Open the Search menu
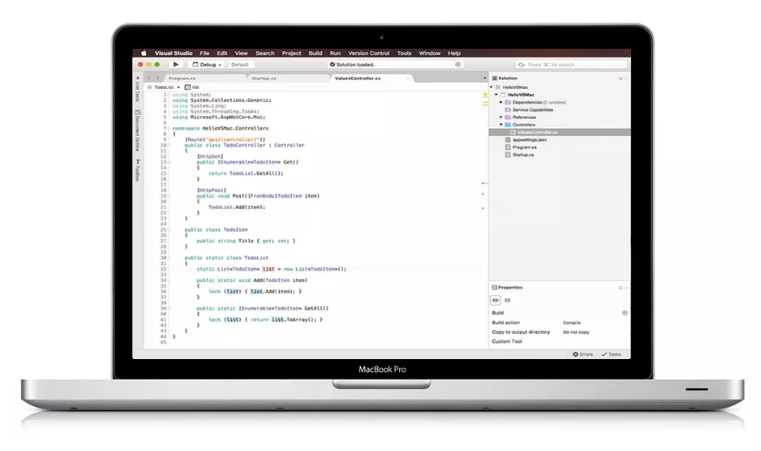The image size is (761, 451). point(265,53)
